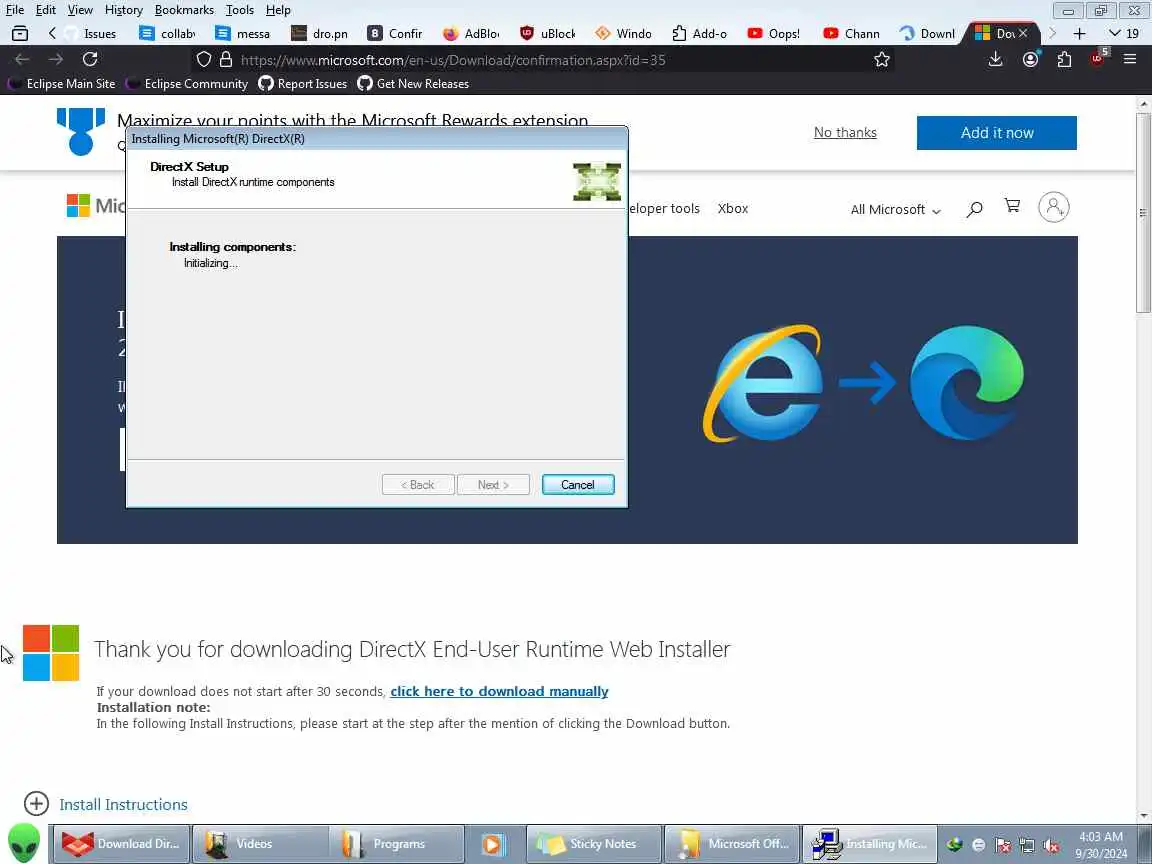
Task: Click the muted volume tray icon
Action: pos(1051,846)
